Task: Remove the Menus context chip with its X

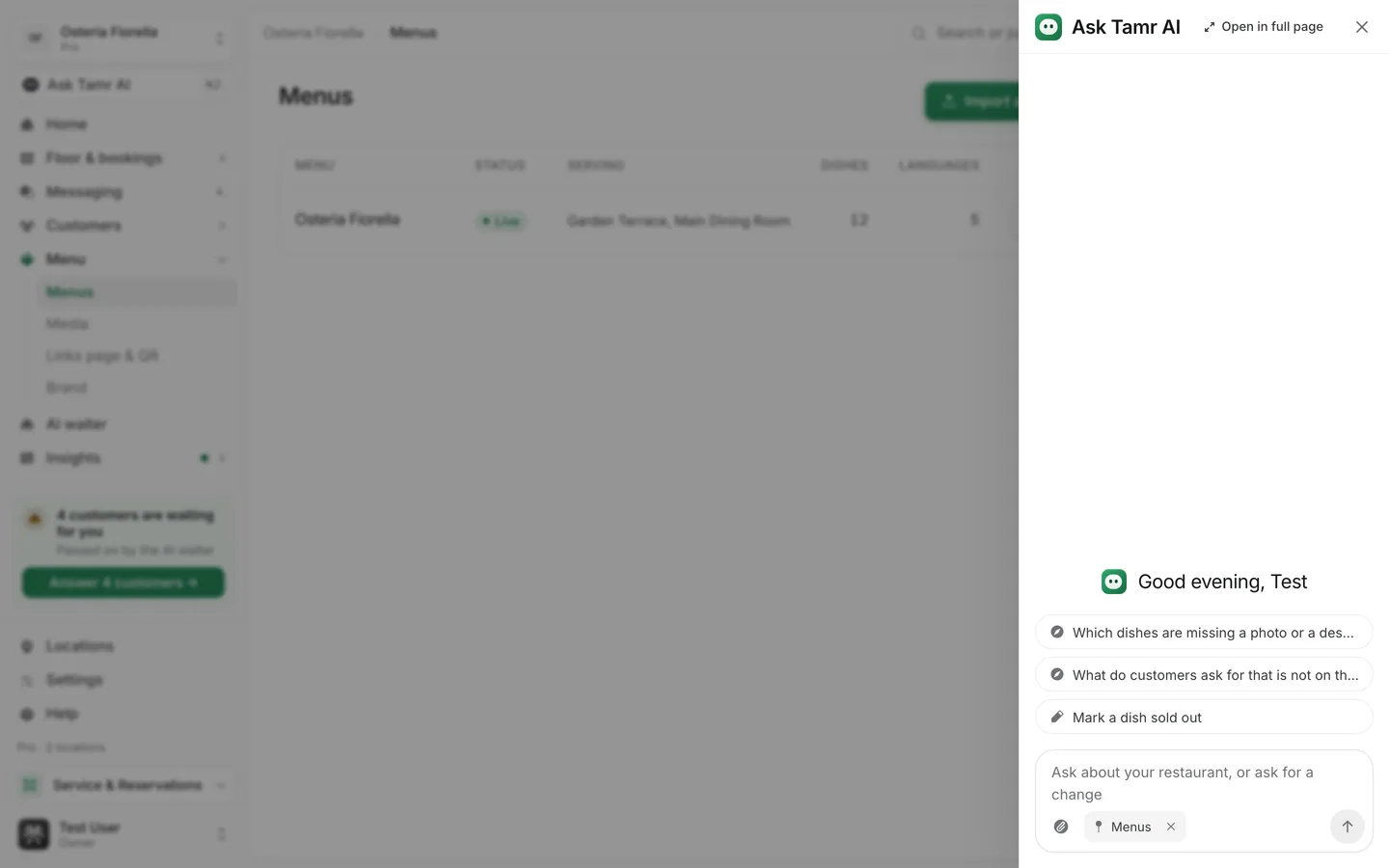Action: tap(1171, 827)
